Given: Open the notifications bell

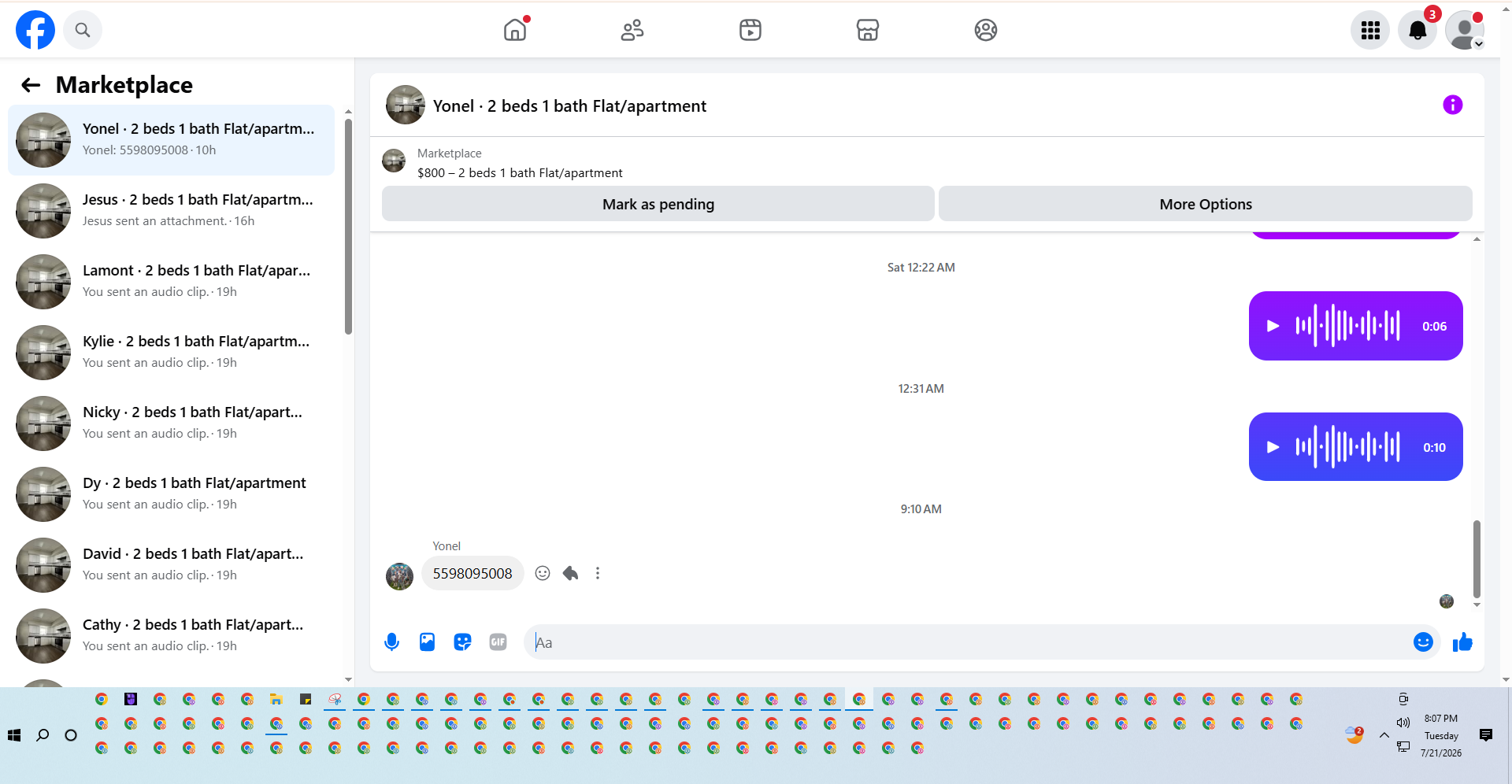Looking at the screenshot, I should point(1417,30).
